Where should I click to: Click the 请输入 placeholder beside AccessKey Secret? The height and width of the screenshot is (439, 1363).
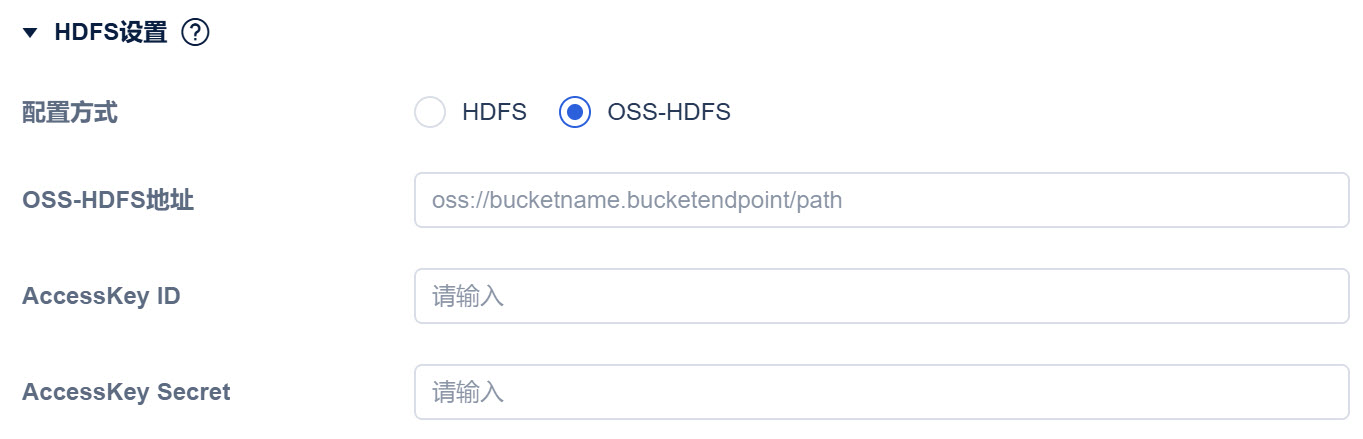pos(467,392)
